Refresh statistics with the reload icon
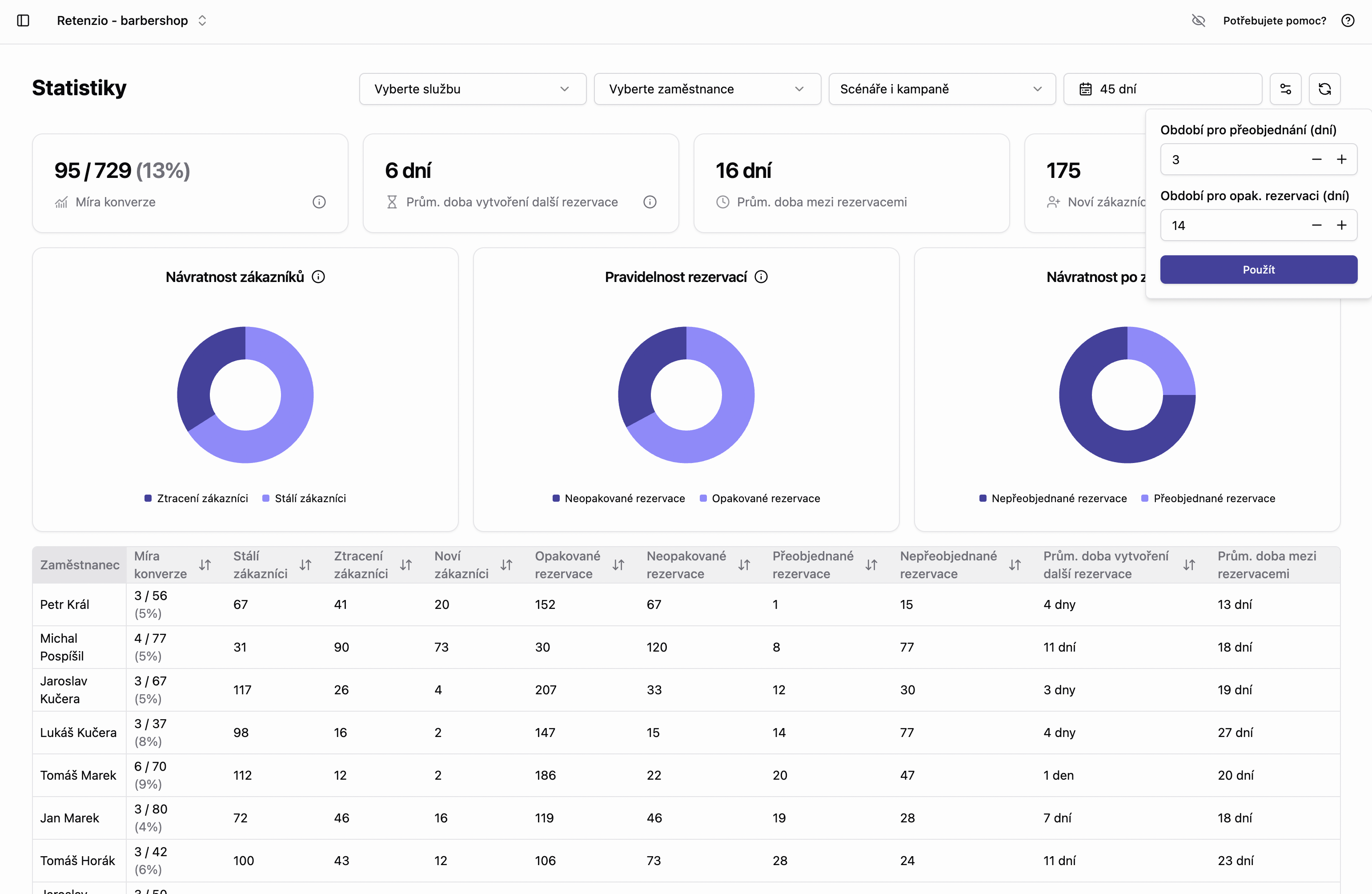This screenshot has height=894, width=1372. point(1325,89)
